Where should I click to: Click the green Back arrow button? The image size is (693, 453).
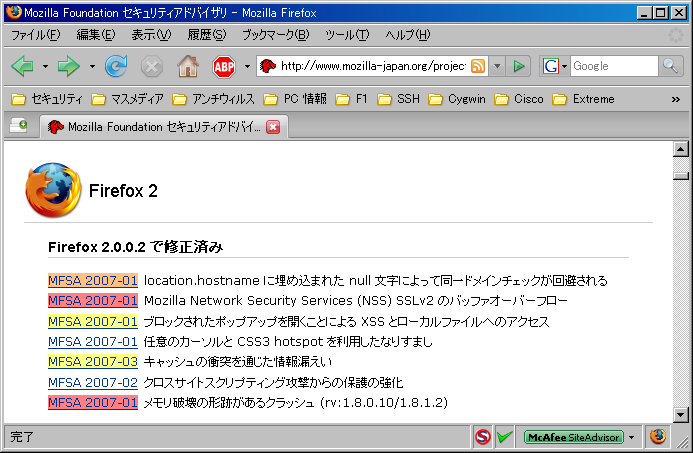coord(23,66)
